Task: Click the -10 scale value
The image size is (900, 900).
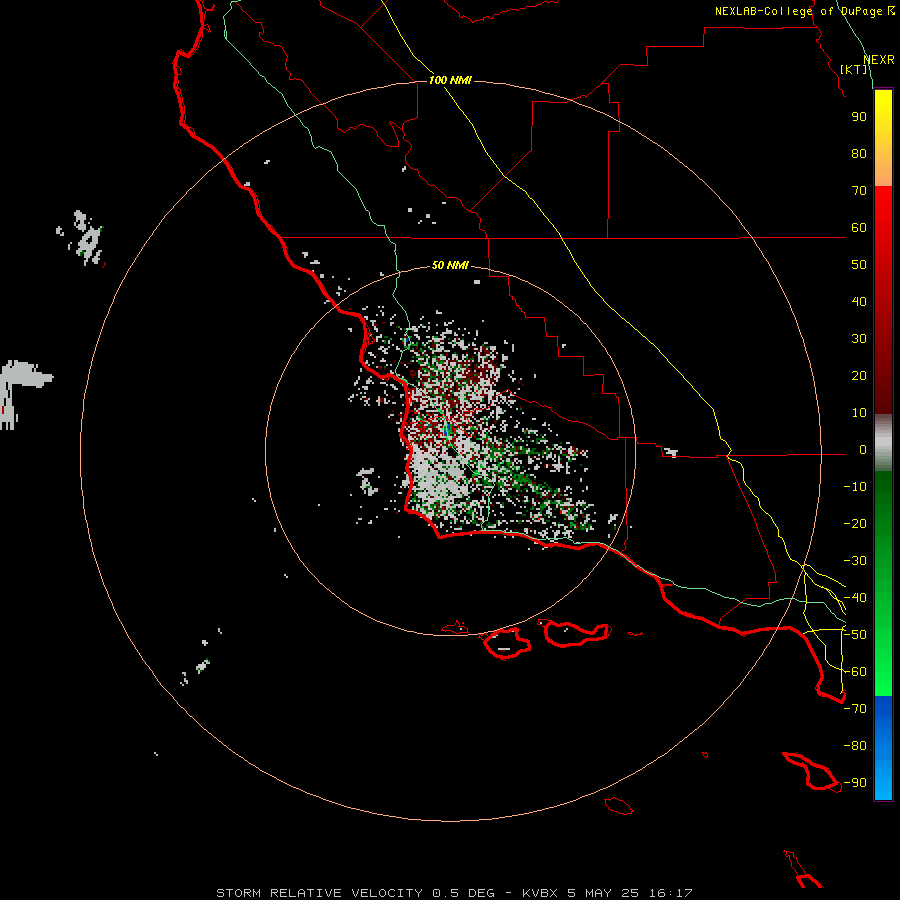Action: point(855,487)
